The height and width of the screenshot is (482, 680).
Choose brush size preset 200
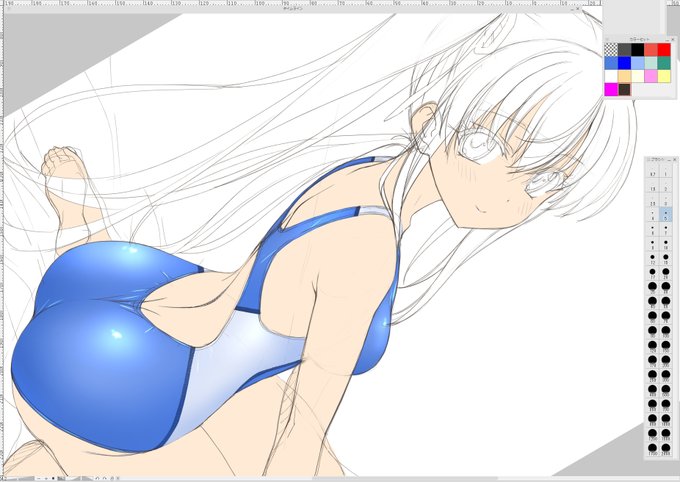click(666, 362)
